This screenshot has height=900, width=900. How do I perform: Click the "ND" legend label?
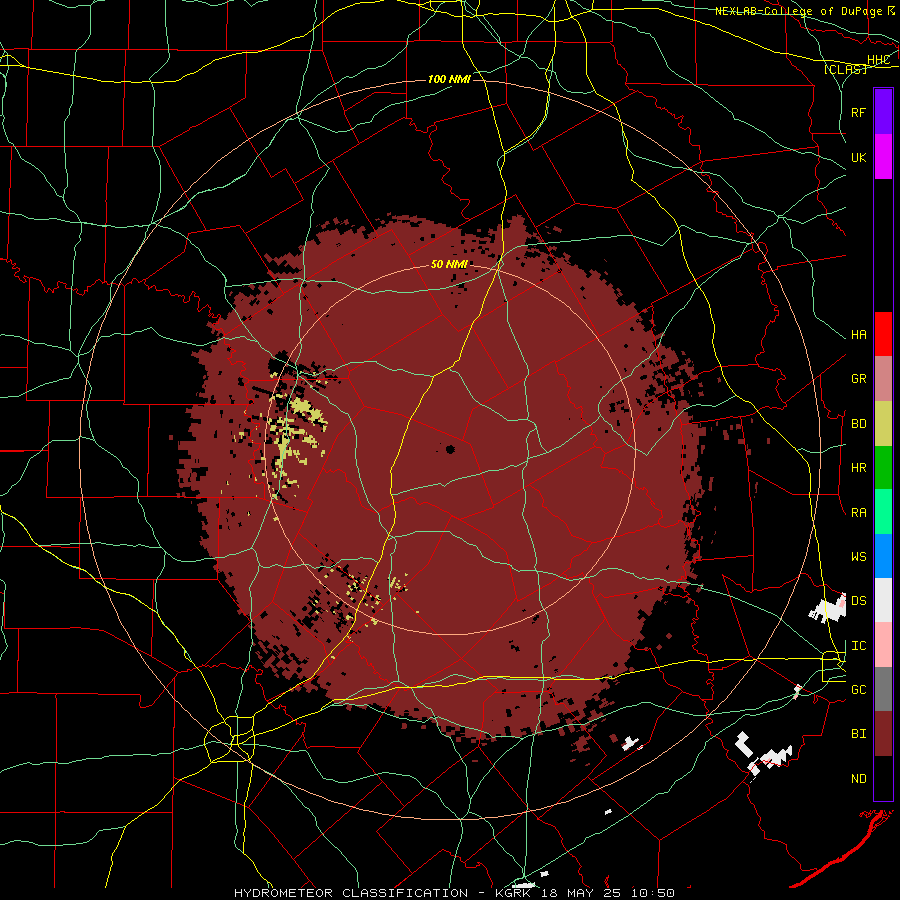(x=859, y=779)
